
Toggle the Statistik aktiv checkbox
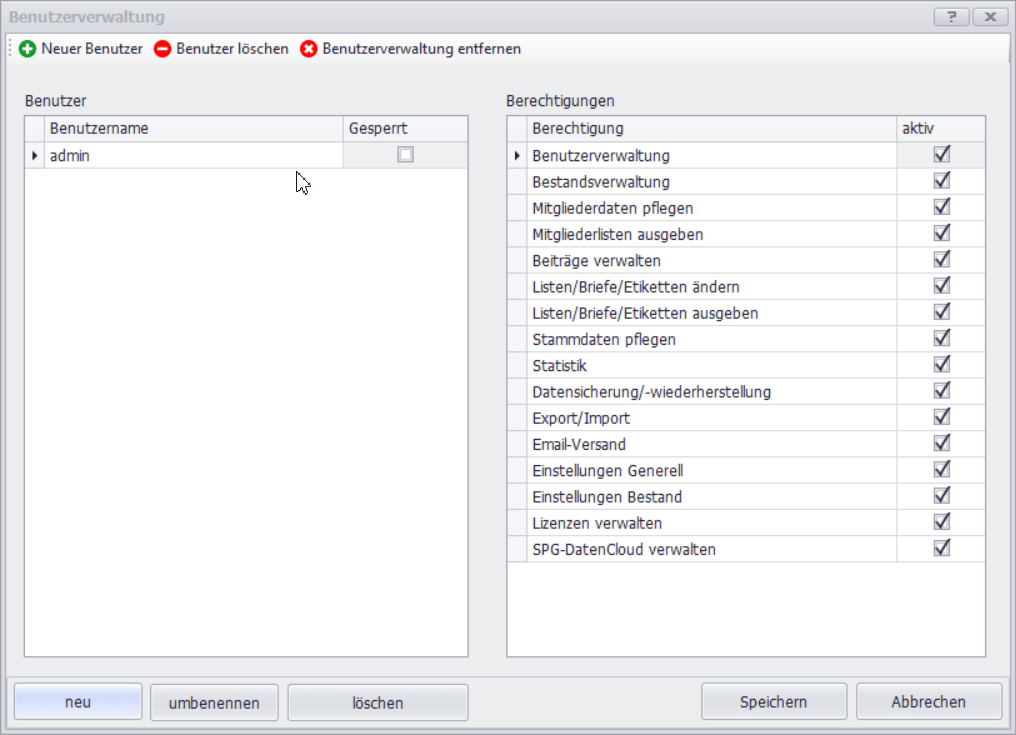pyautogui.click(x=941, y=365)
